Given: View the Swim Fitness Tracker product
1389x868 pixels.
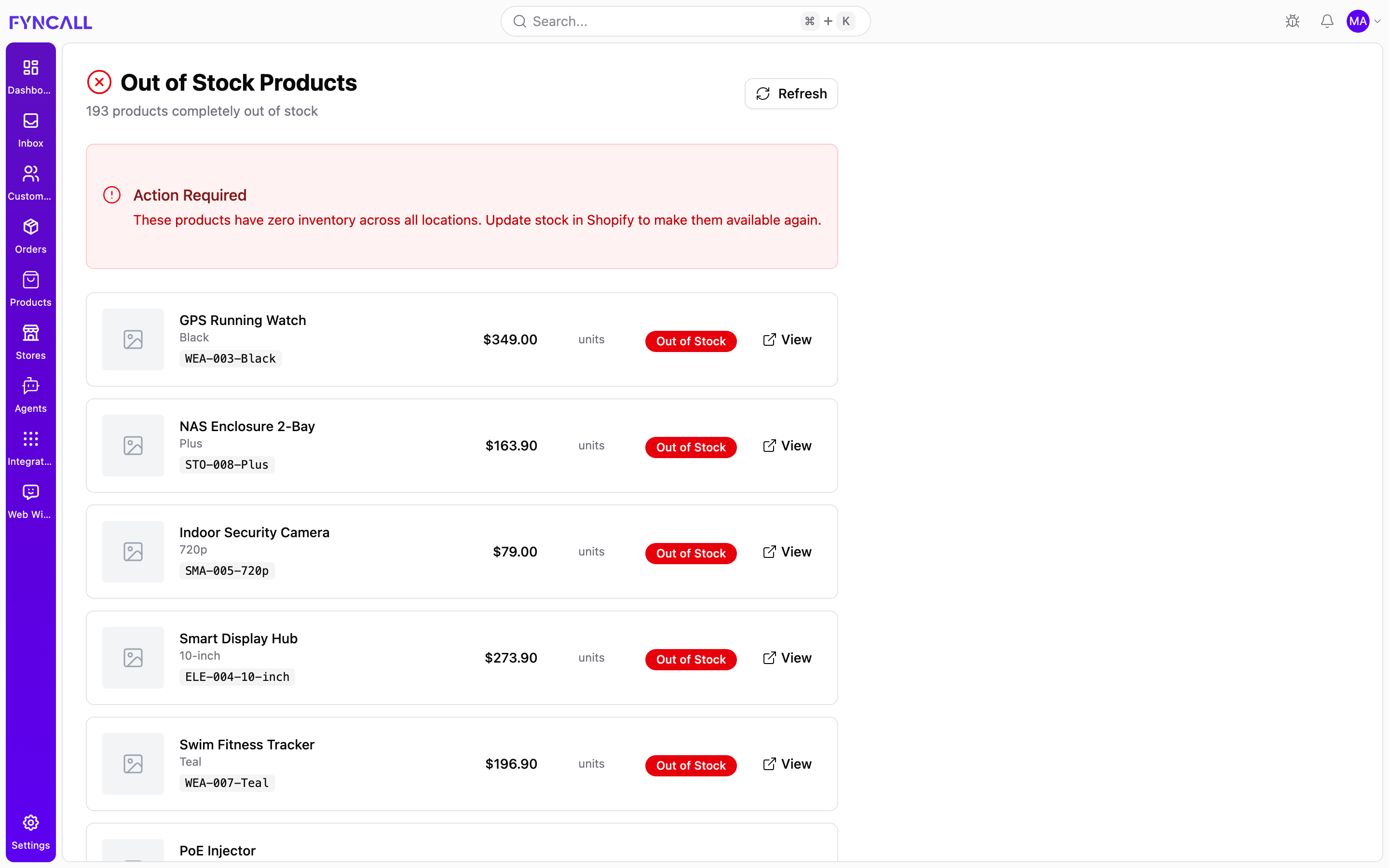Looking at the screenshot, I should [x=787, y=764].
